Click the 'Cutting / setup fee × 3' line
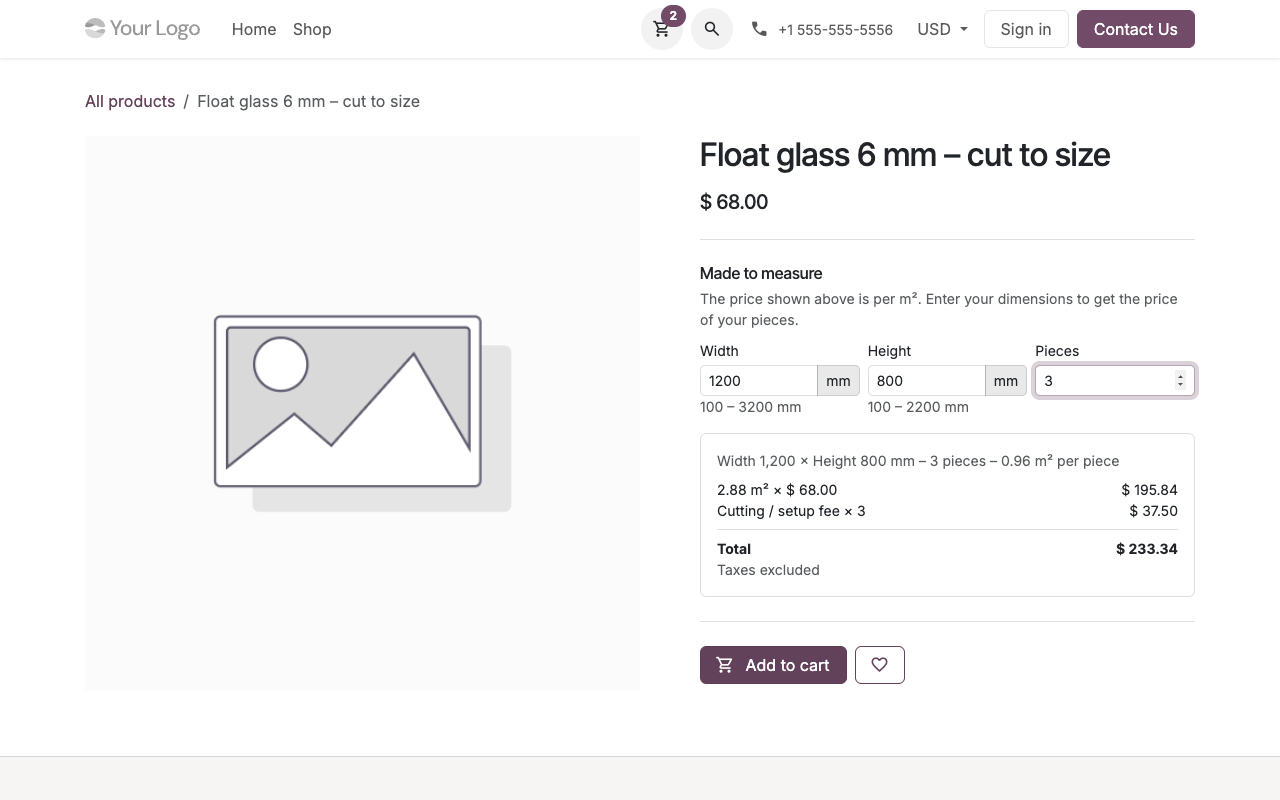 pyautogui.click(x=791, y=511)
